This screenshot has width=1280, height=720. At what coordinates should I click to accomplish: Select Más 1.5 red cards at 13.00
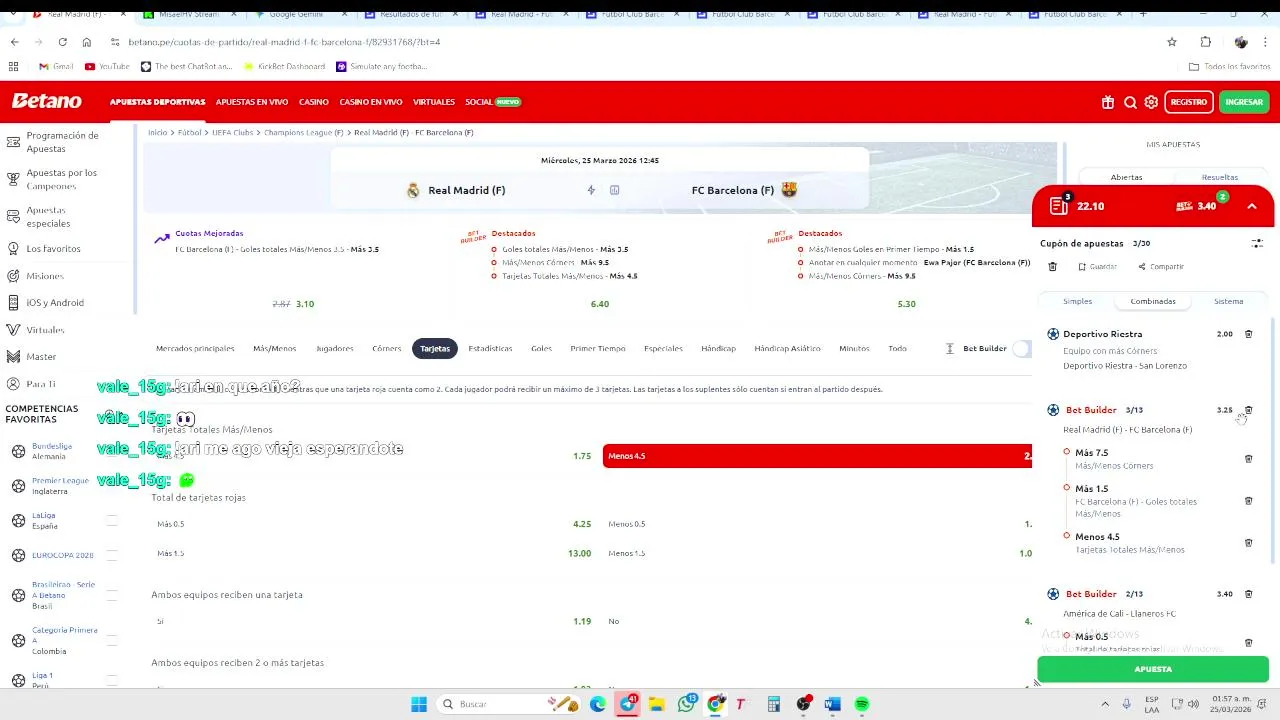tap(373, 553)
